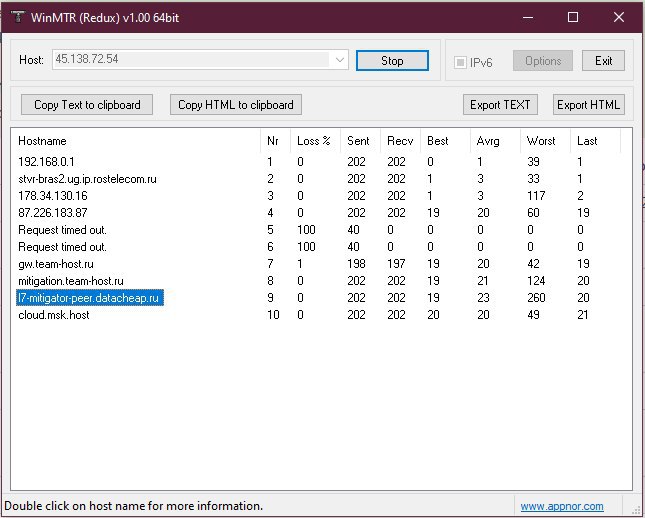Click Worst value 117 for 178.34.130.16

536,196
